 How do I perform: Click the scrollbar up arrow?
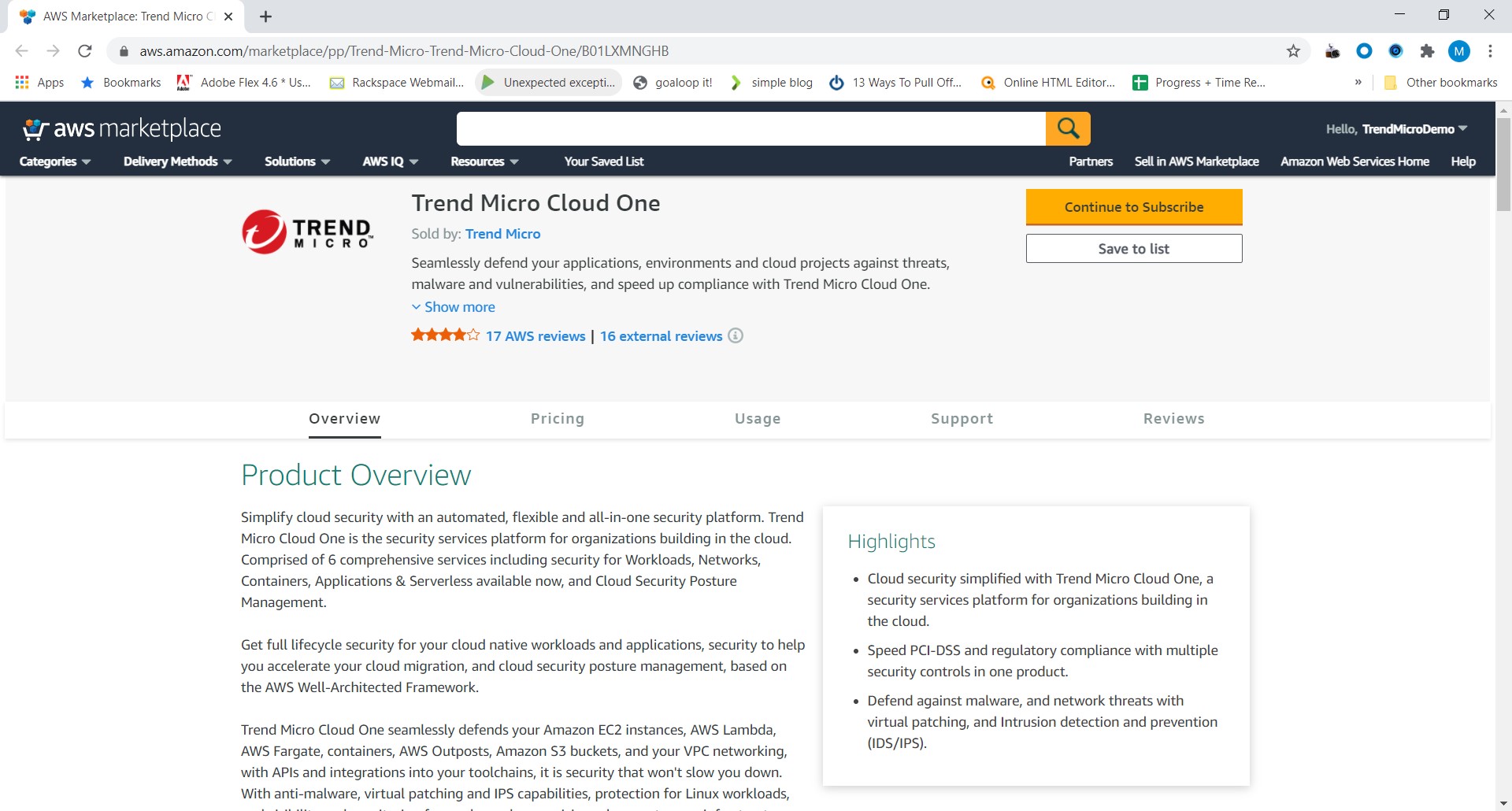click(x=1503, y=109)
